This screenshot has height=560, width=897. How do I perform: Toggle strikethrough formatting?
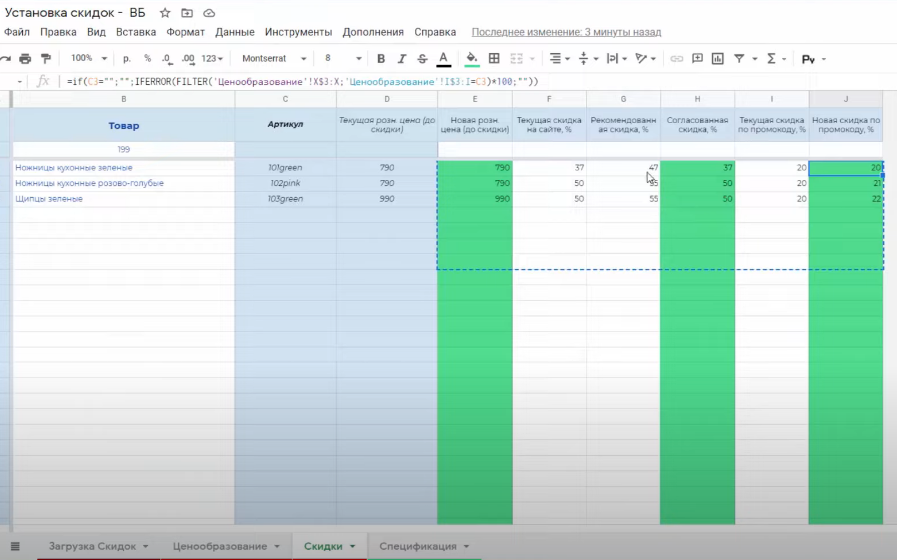click(x=422, y=58)
